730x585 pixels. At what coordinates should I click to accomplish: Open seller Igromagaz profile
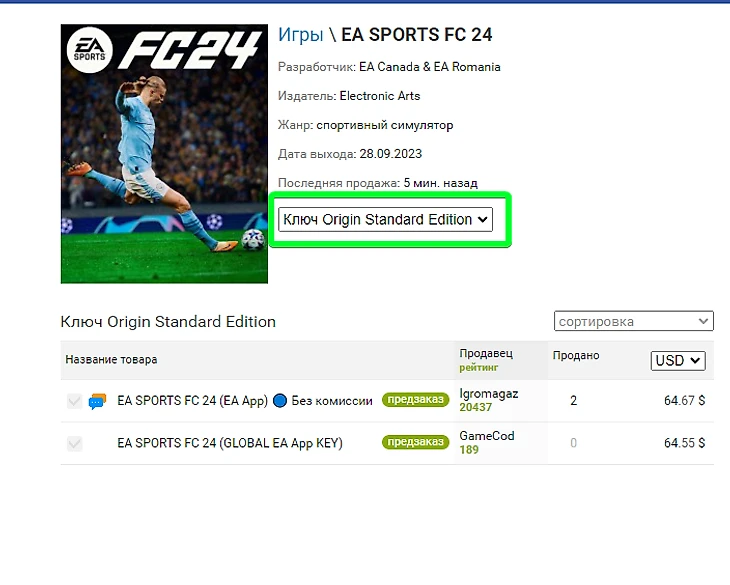point(488,394)
